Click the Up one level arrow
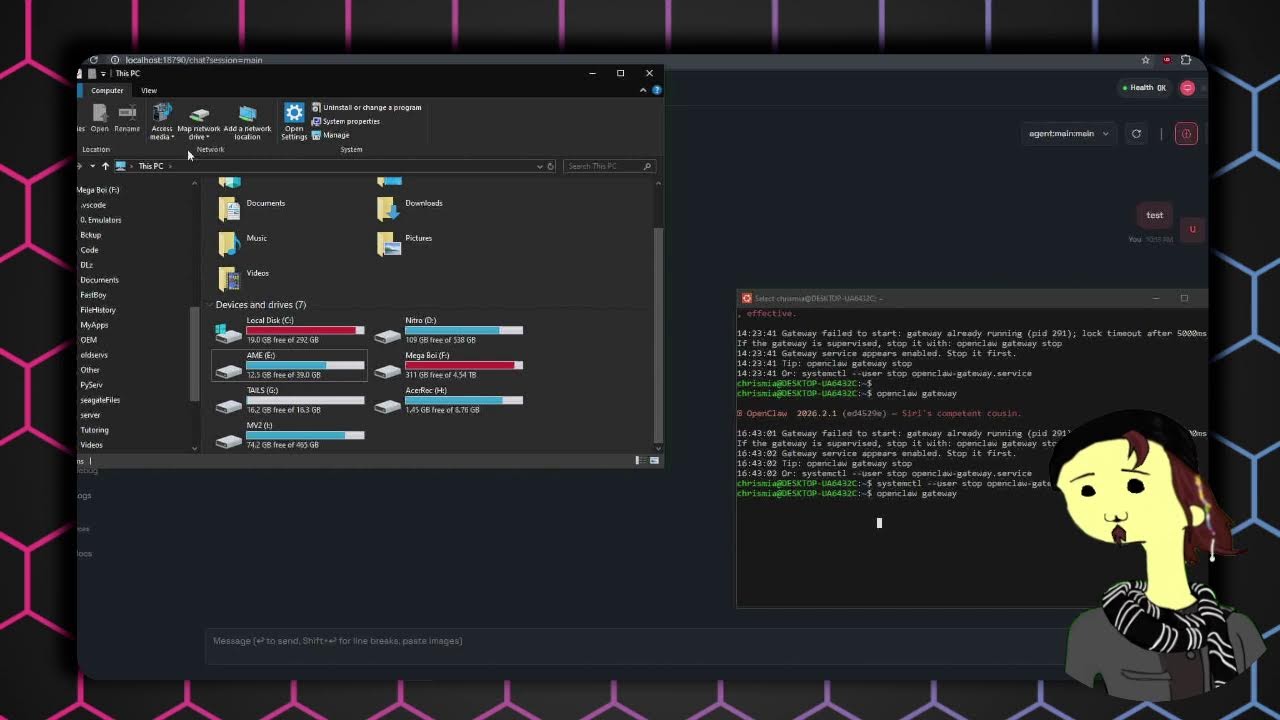 (x=105, y=166)
